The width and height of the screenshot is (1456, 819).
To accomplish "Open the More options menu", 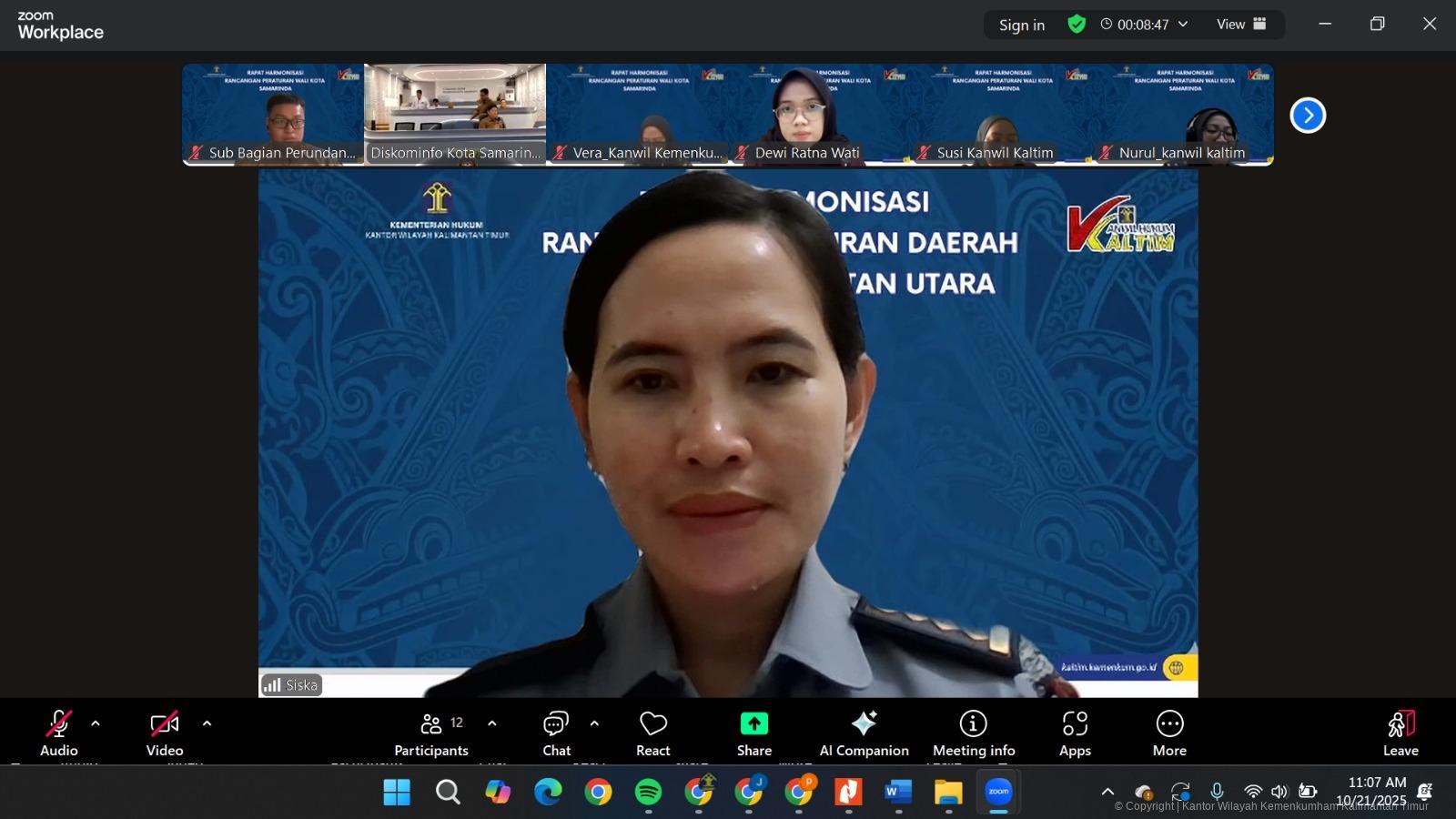I will click(x=1169, y=733).
